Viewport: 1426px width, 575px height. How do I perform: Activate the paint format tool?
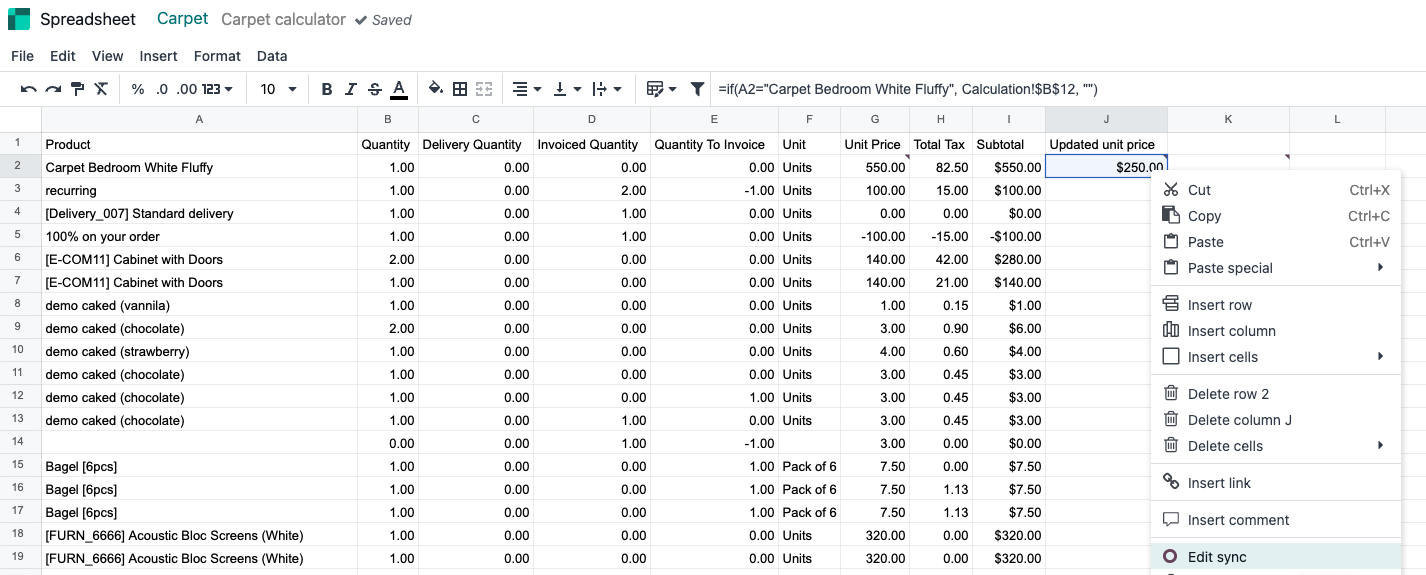pos(77,89)
